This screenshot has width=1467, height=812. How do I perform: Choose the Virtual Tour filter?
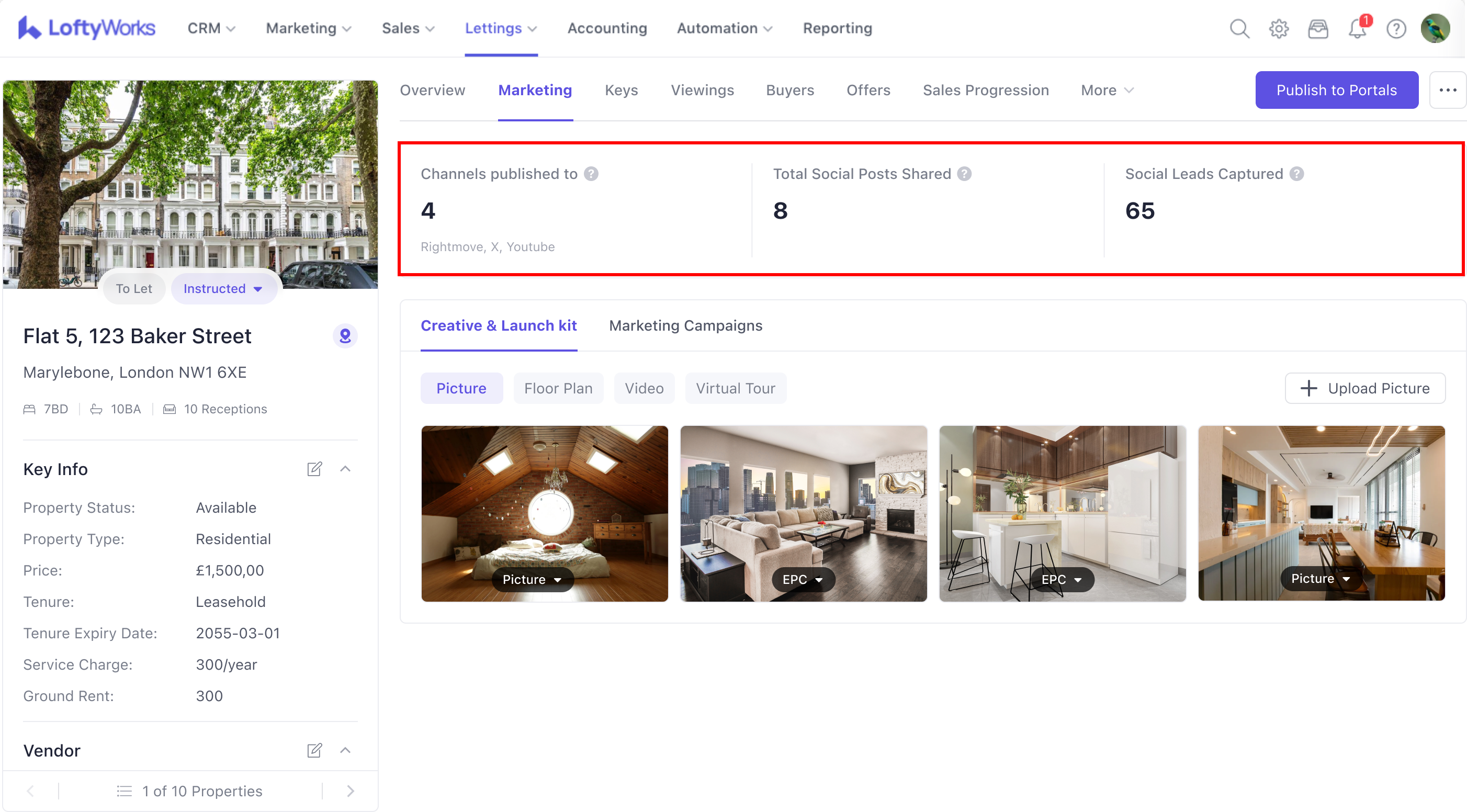[735, 388]
